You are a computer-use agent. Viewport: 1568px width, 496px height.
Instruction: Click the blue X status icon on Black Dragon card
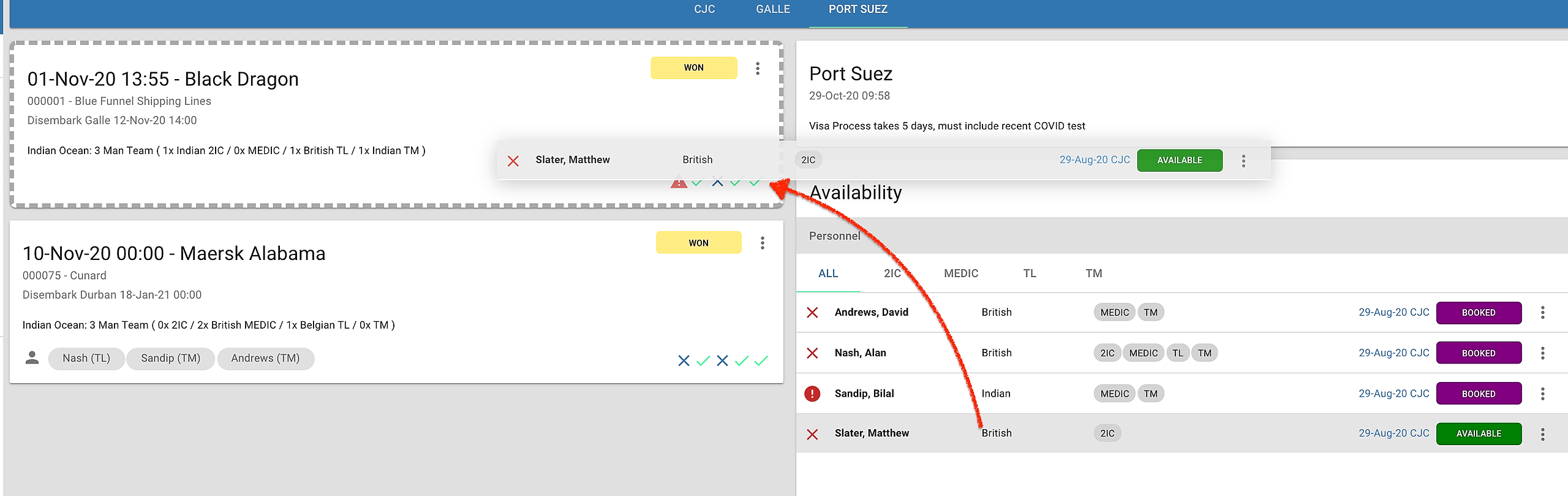tap(717, 182)
